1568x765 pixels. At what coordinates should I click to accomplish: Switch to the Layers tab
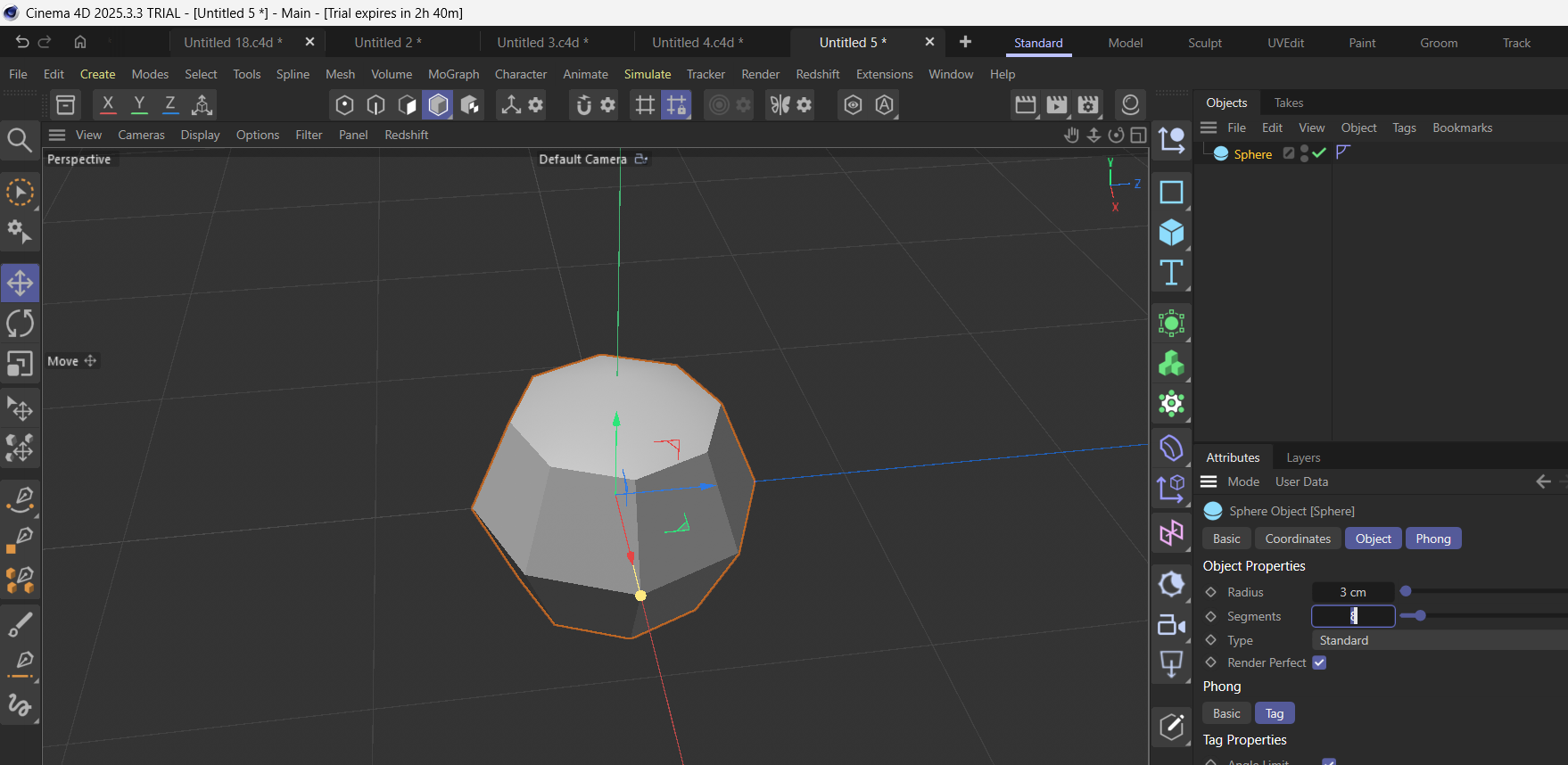tap(1303, 457)
